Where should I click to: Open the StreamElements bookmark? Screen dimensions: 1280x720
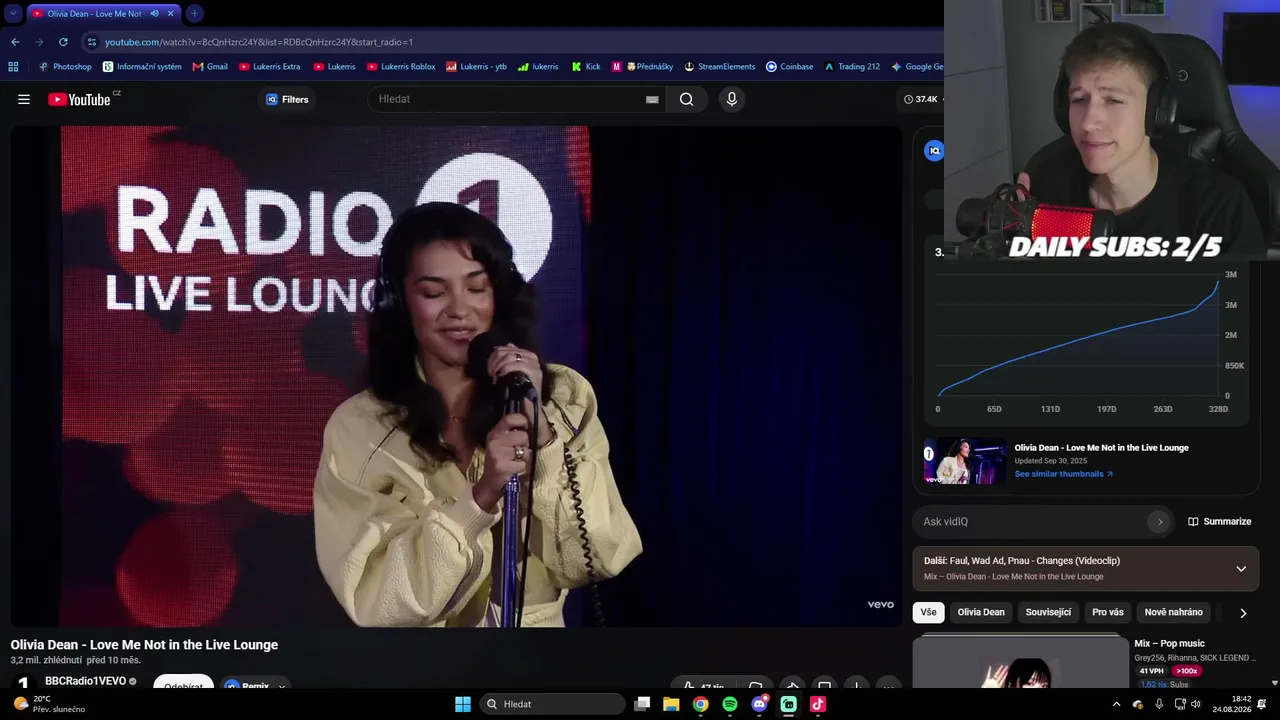click(719, 67)
